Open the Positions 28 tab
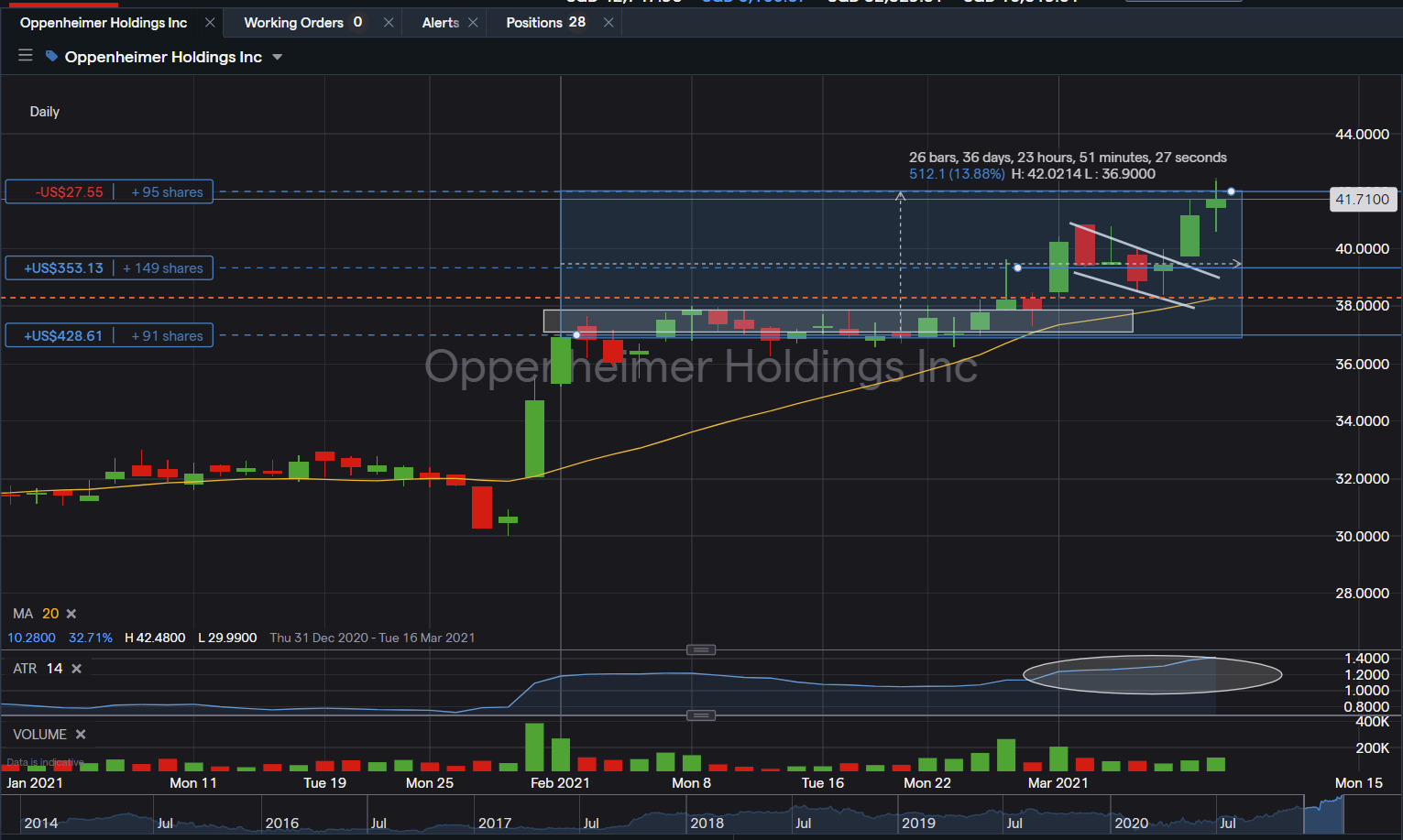 pyautogui.click(x=545, y=23)
